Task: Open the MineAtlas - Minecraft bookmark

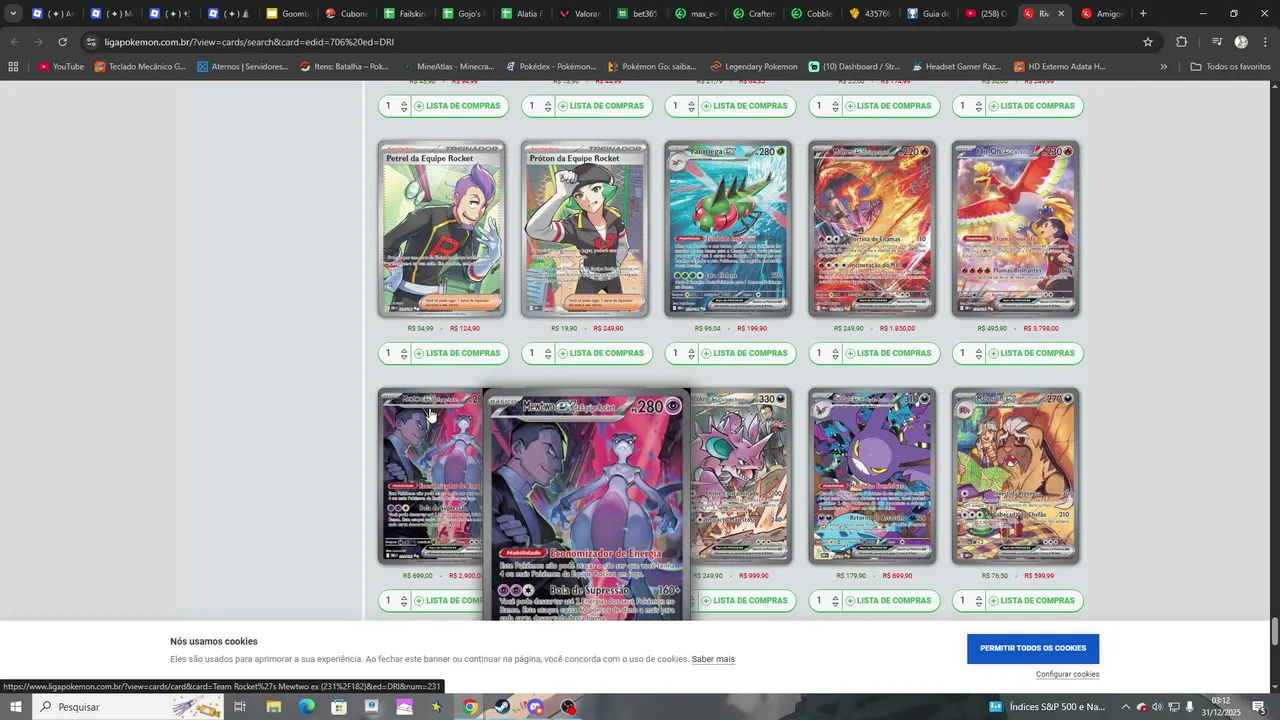Action: (447, 67)
